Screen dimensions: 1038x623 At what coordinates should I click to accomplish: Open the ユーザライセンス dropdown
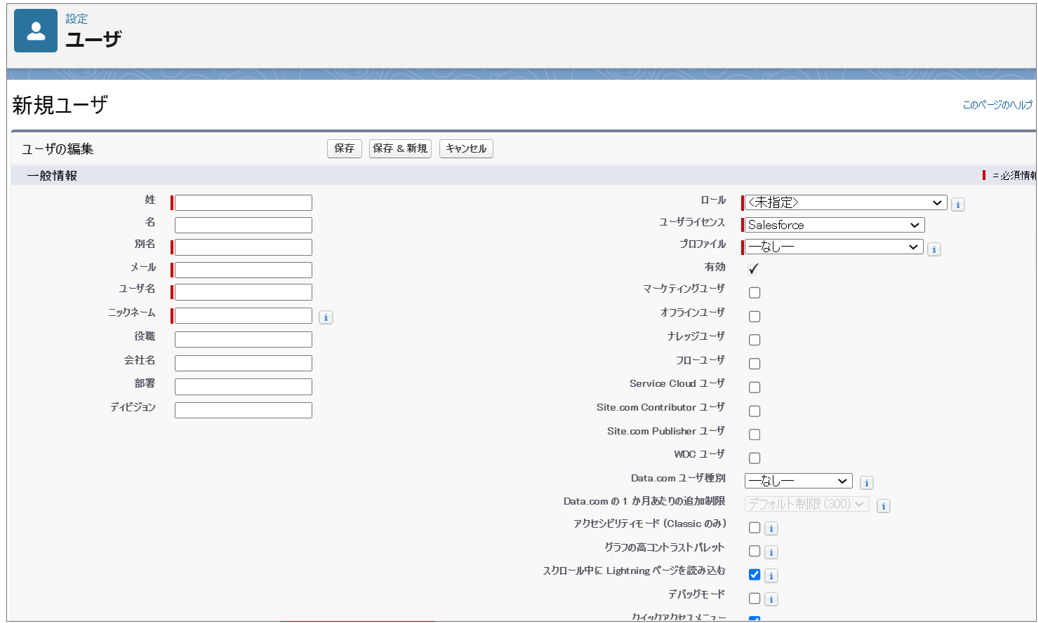(x=832, y=225)
